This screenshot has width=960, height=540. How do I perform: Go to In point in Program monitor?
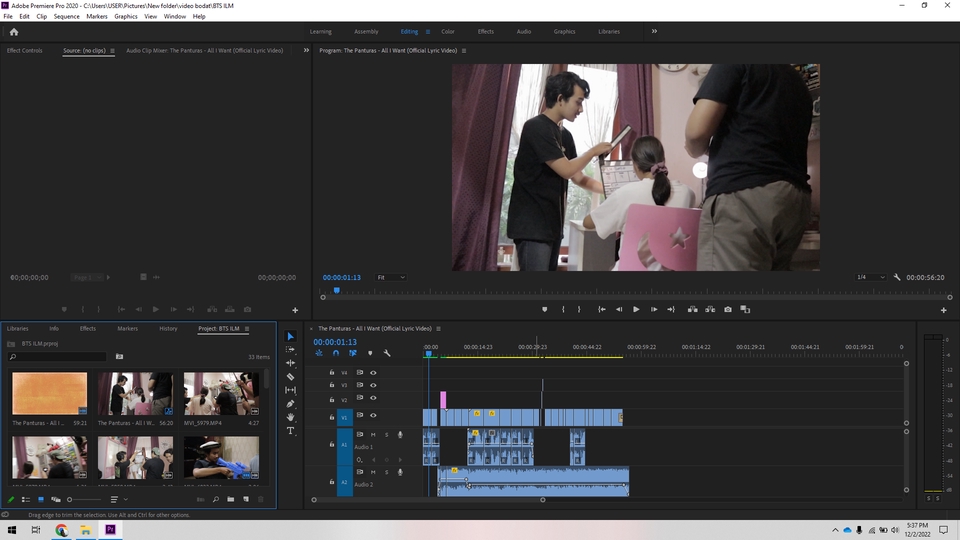coord(602,310)
